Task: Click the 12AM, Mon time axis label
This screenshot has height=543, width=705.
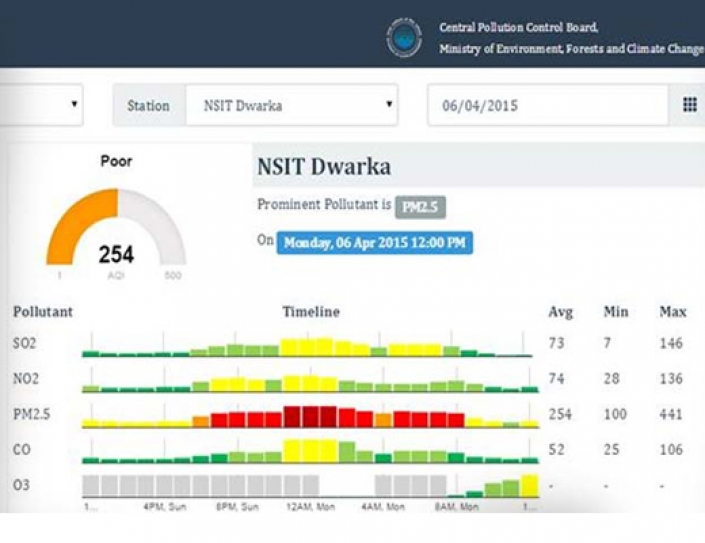Action: coord(311,507)
